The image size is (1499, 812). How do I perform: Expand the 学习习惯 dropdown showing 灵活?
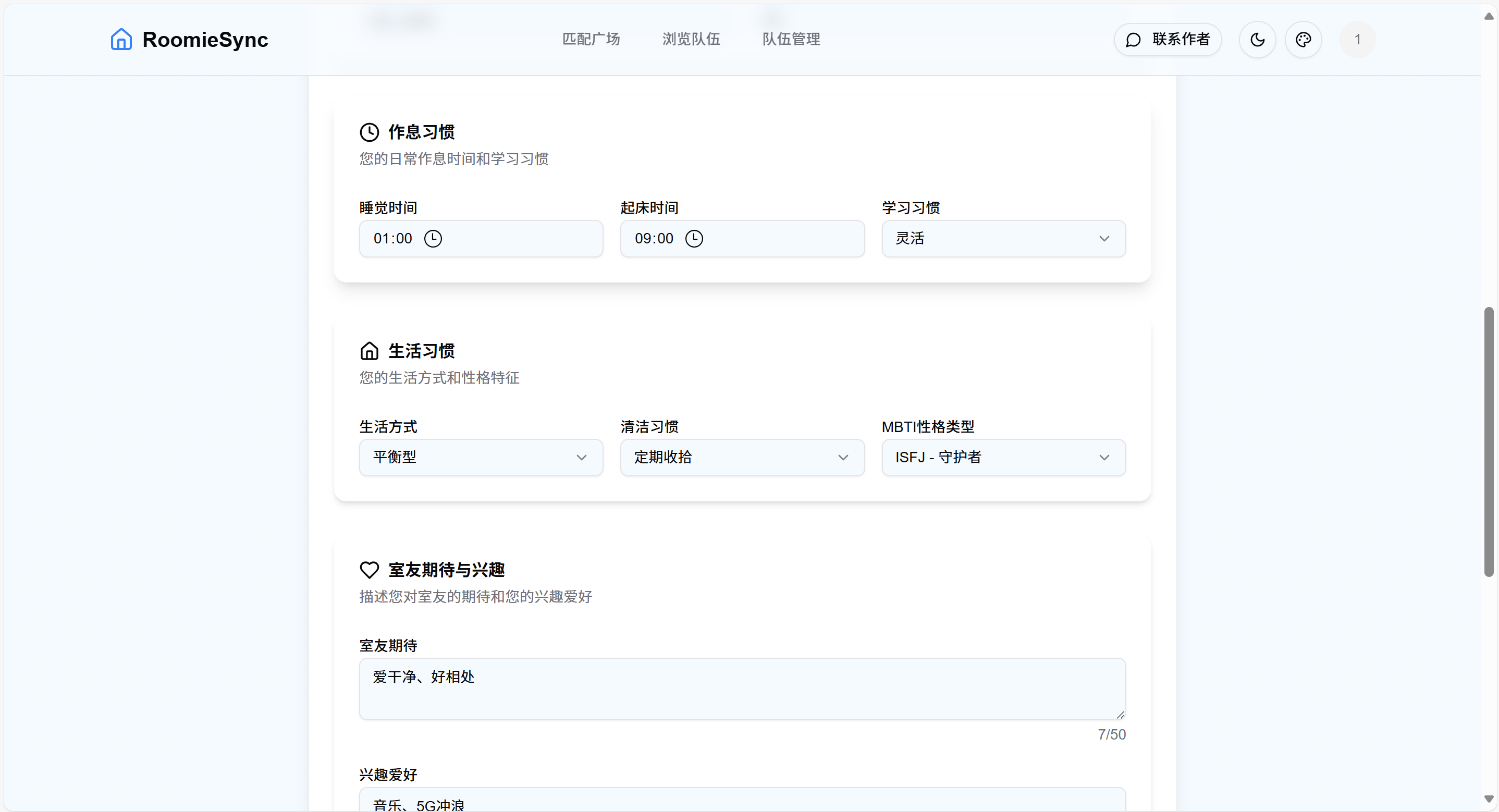pyautogui.click(x=1003, y=239)
